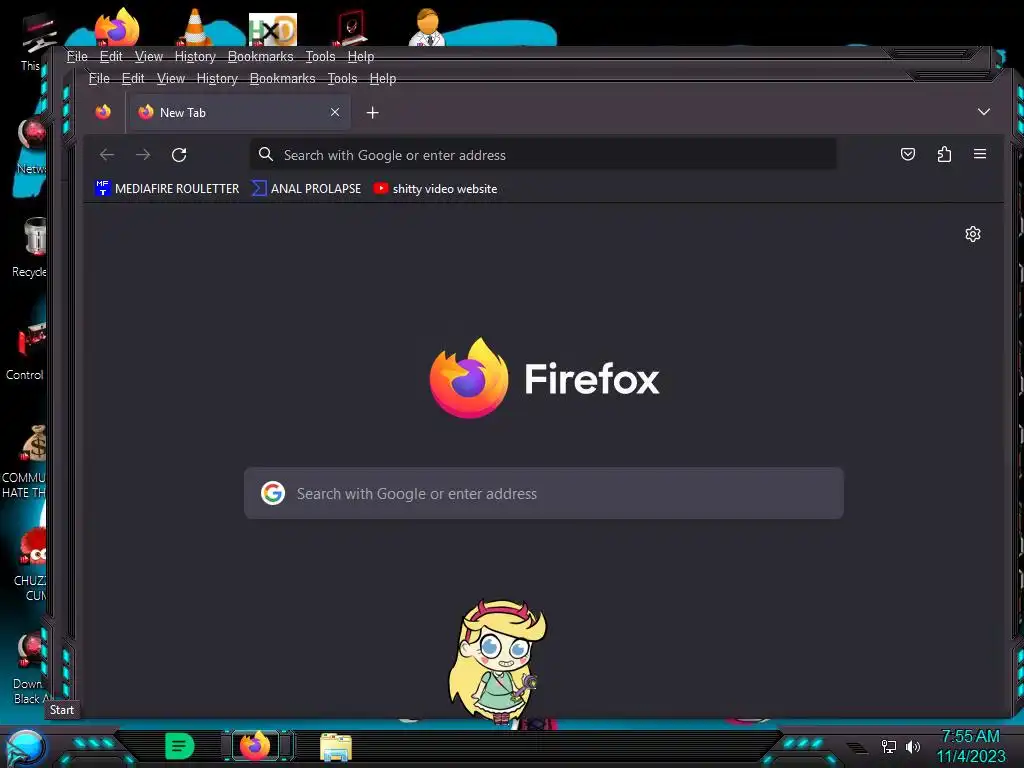Viewport: 1024px width, 768px height.
Task: Go back with the left arrow
Action: pos(107,155)
